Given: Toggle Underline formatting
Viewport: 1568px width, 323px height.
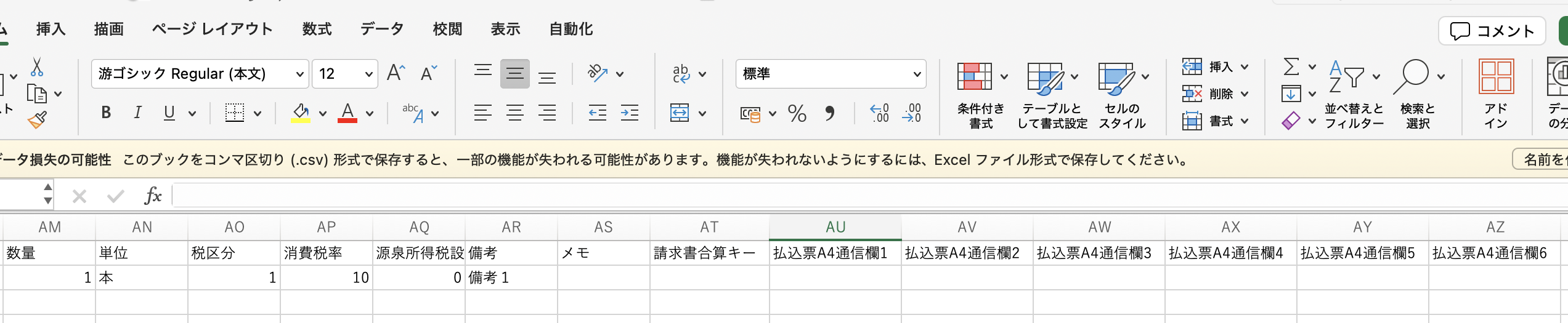Looking at the screenshot, I should (x=169, y=113).
